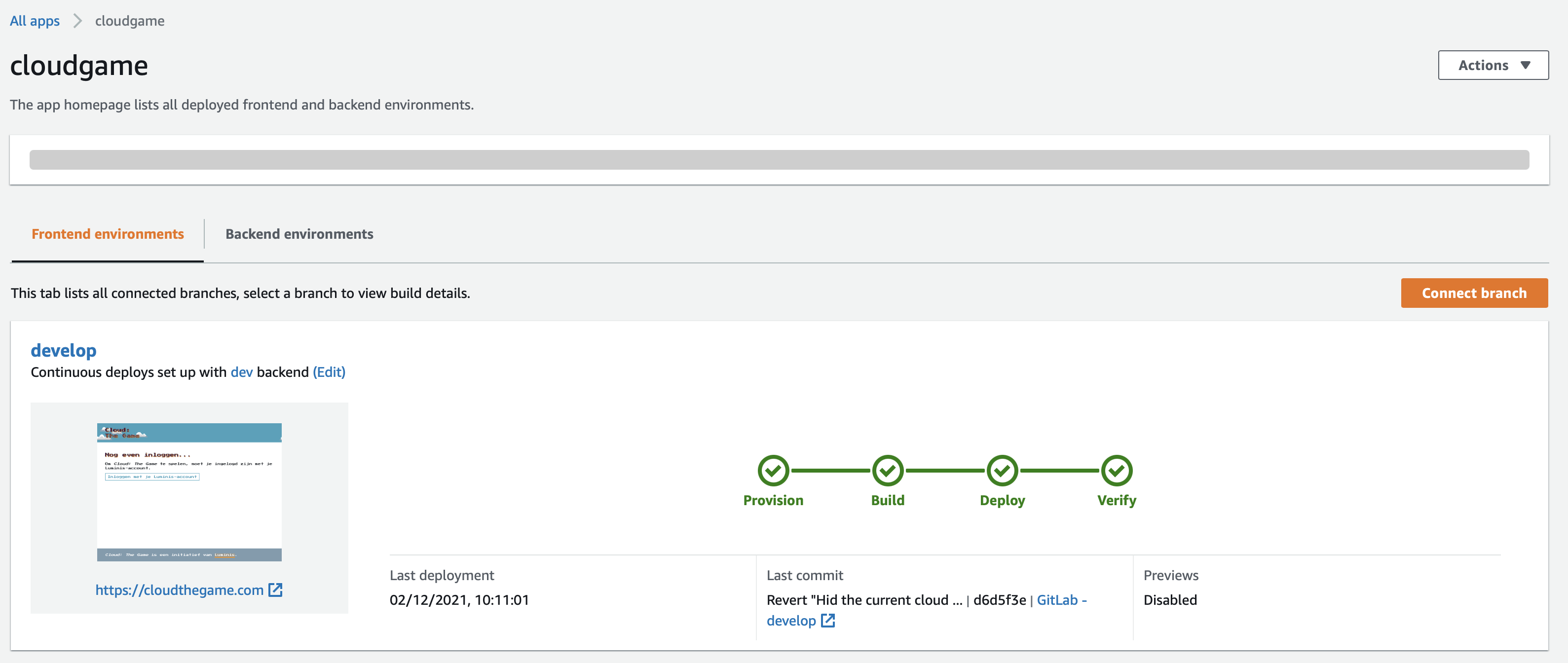
Task: Click the Verify step checkmark icon
Action: [1117, 470]
